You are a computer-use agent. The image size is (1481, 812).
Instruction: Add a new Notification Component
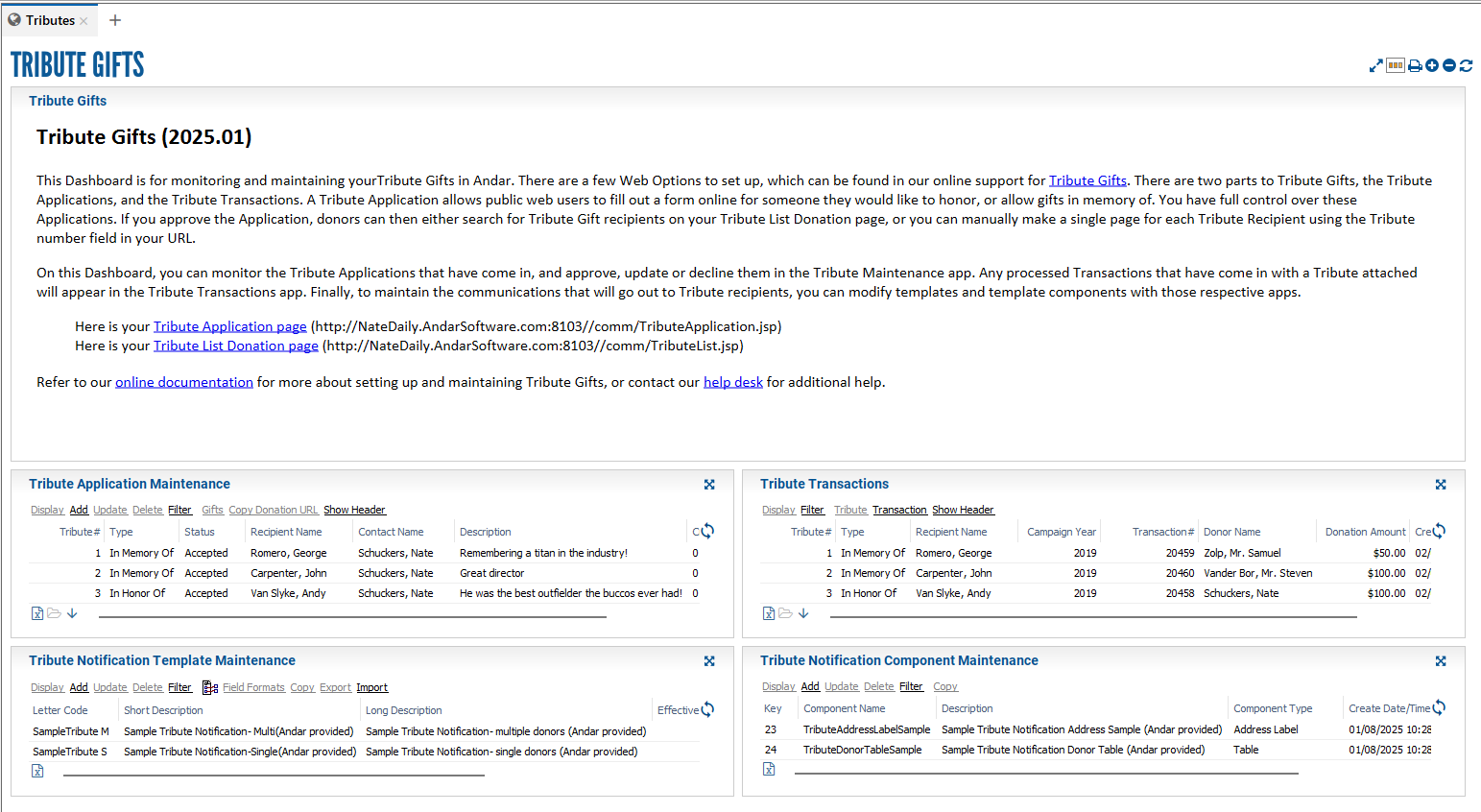[x=810, y=686]
